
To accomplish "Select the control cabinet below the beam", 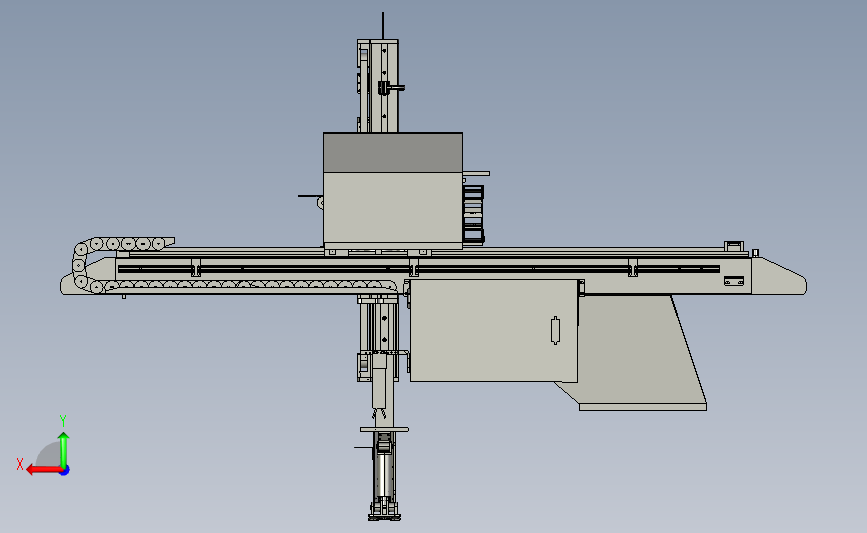I will 493,330.
